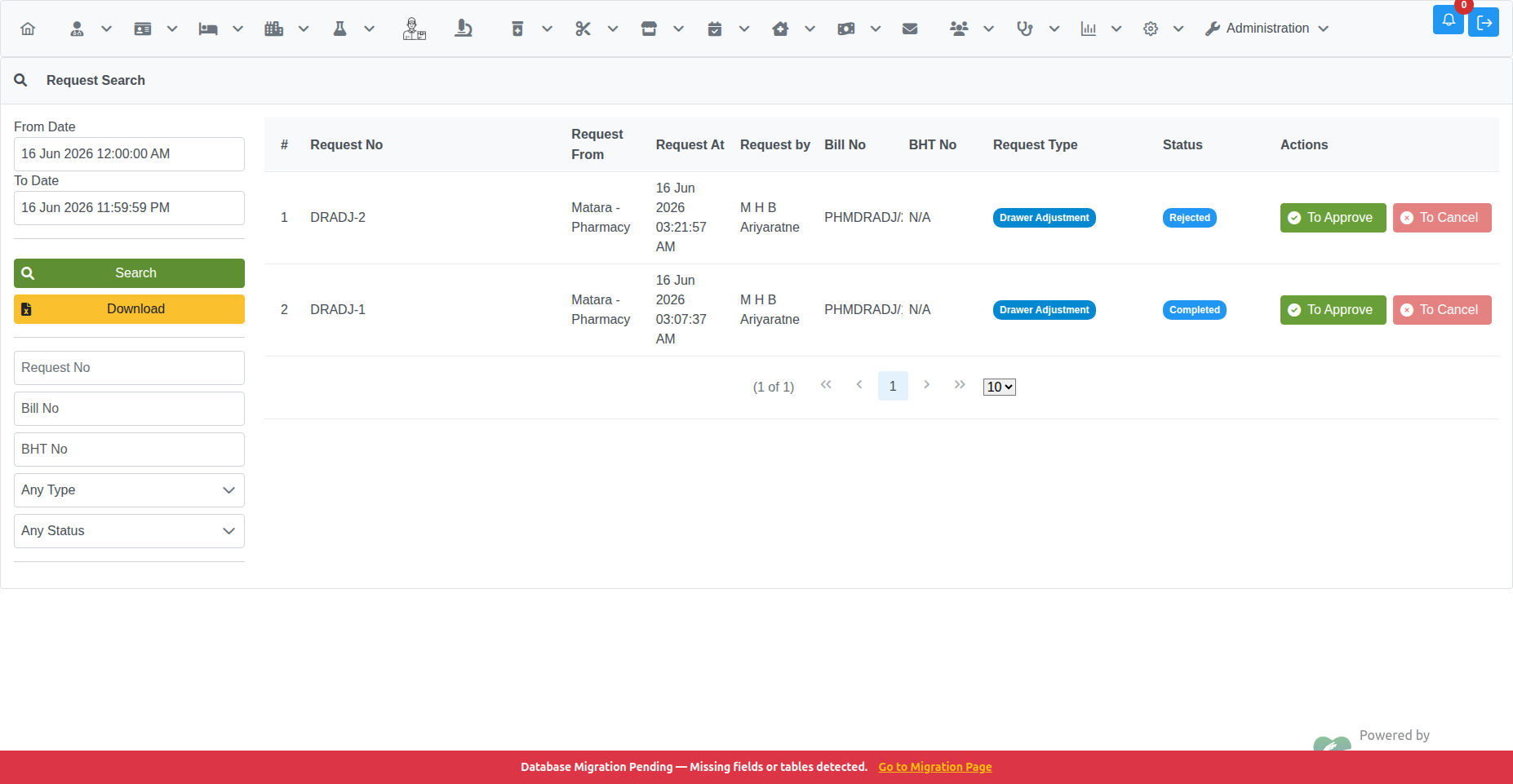The width and height of the screenshot is (1513, 784).
Task: Go to previous page arrow
Action: pos(859,384)
